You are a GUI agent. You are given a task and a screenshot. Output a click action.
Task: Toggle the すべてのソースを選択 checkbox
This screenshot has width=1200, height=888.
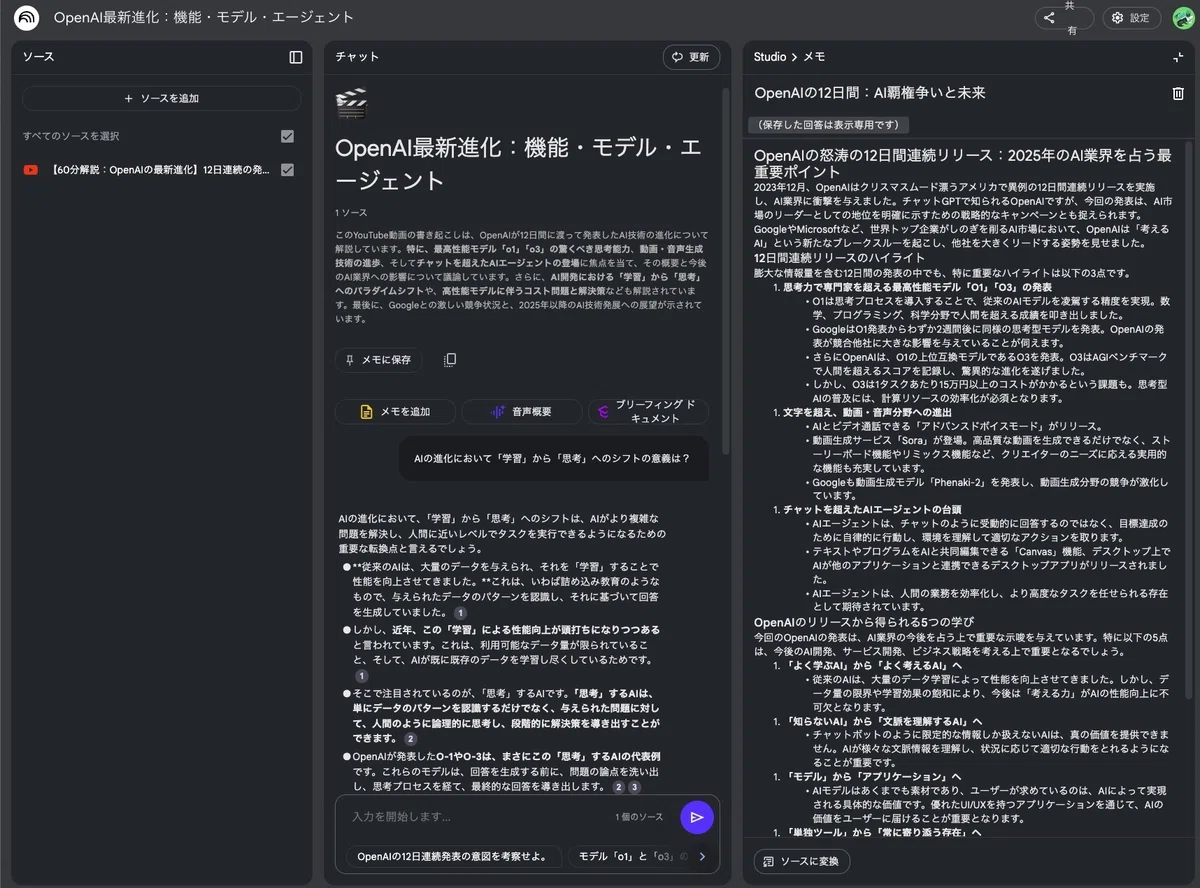(287, 136)
